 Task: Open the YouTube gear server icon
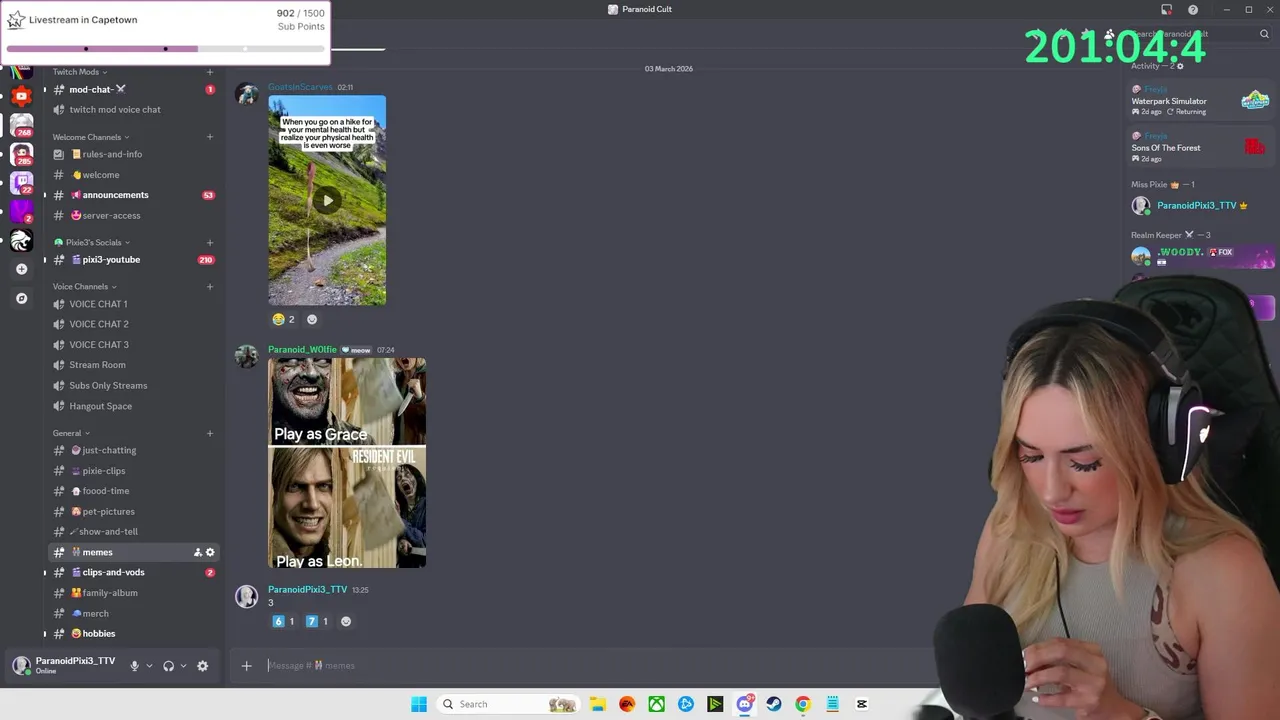[x=21, y=97]
